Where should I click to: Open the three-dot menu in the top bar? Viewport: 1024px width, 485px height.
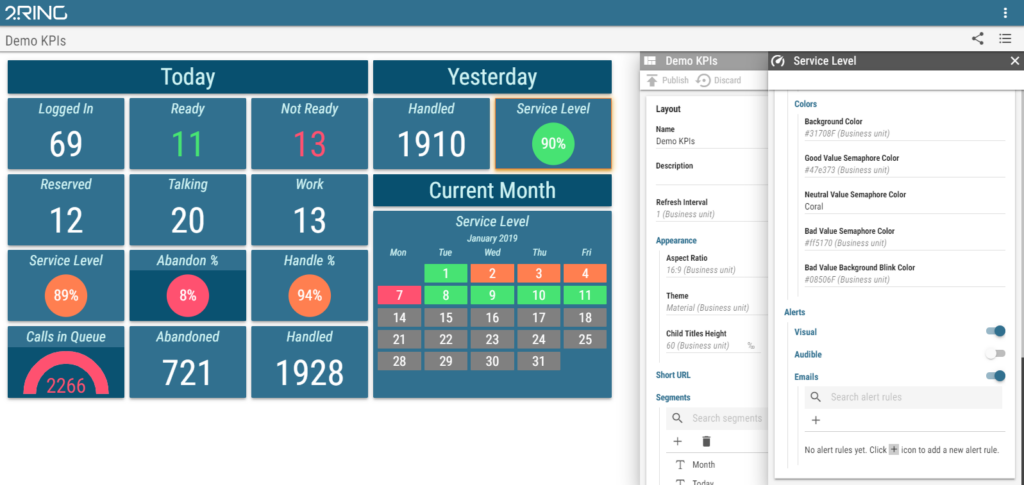click(x=1005, y=13)
